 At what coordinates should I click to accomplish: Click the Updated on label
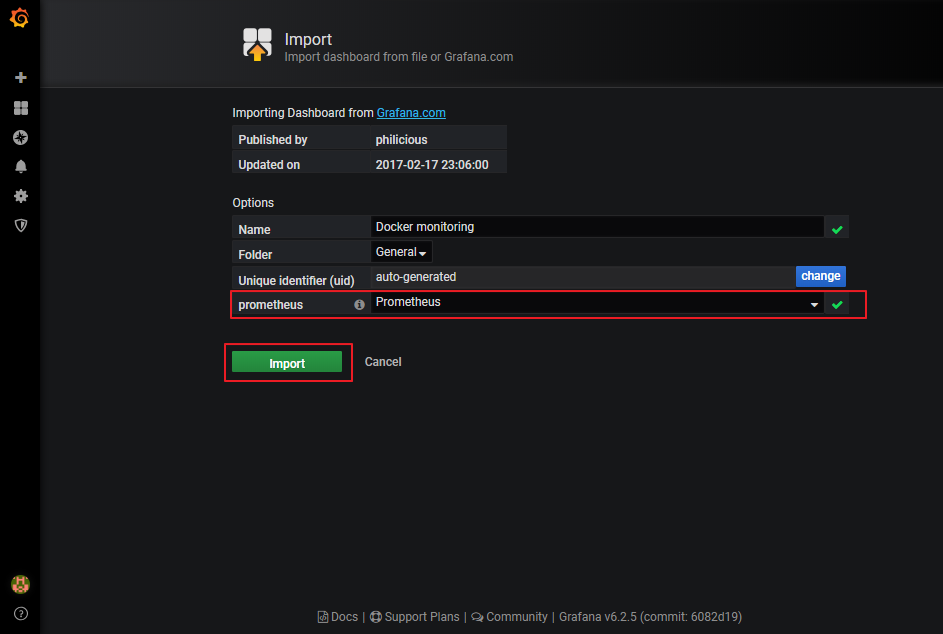pos(269,165)
